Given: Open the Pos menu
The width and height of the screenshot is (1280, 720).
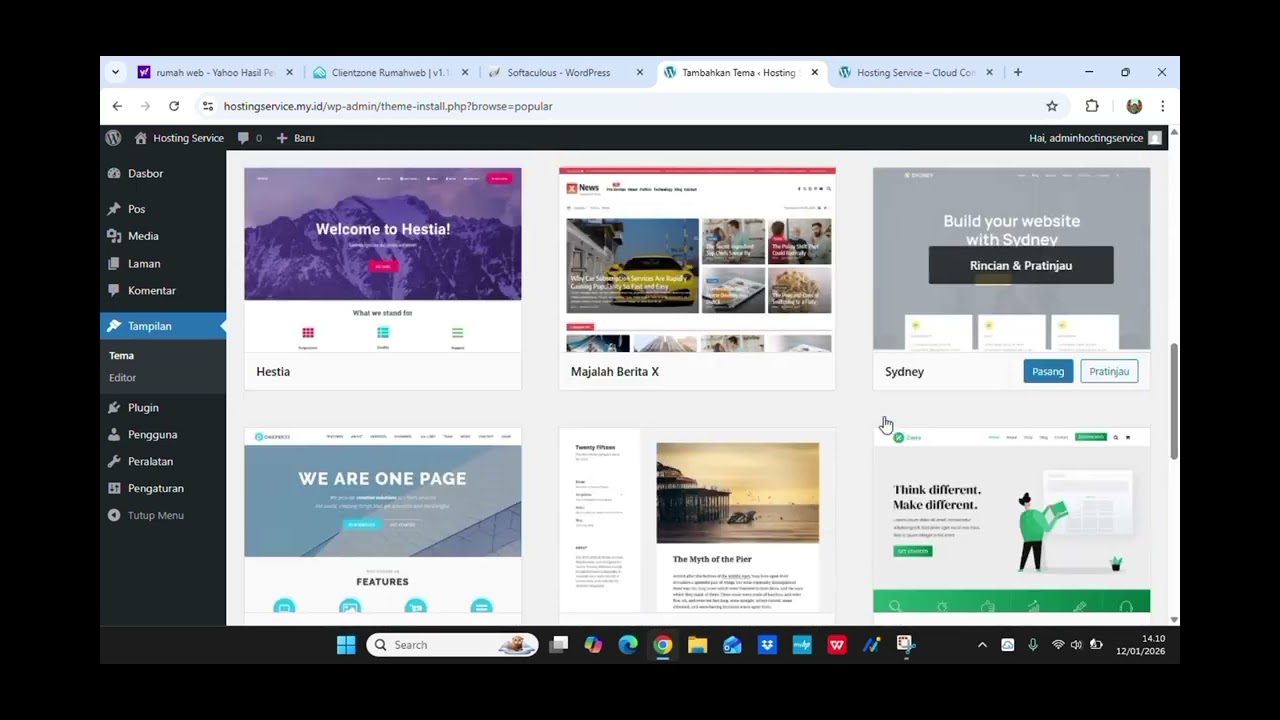Looking at the screenshot, I should [x=136, y=209].
